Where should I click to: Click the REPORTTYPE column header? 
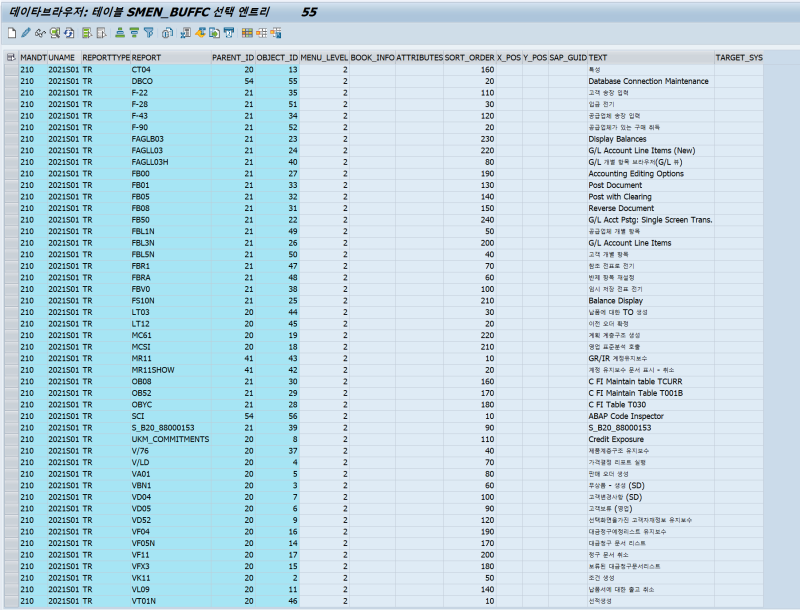tap(106, 58)
